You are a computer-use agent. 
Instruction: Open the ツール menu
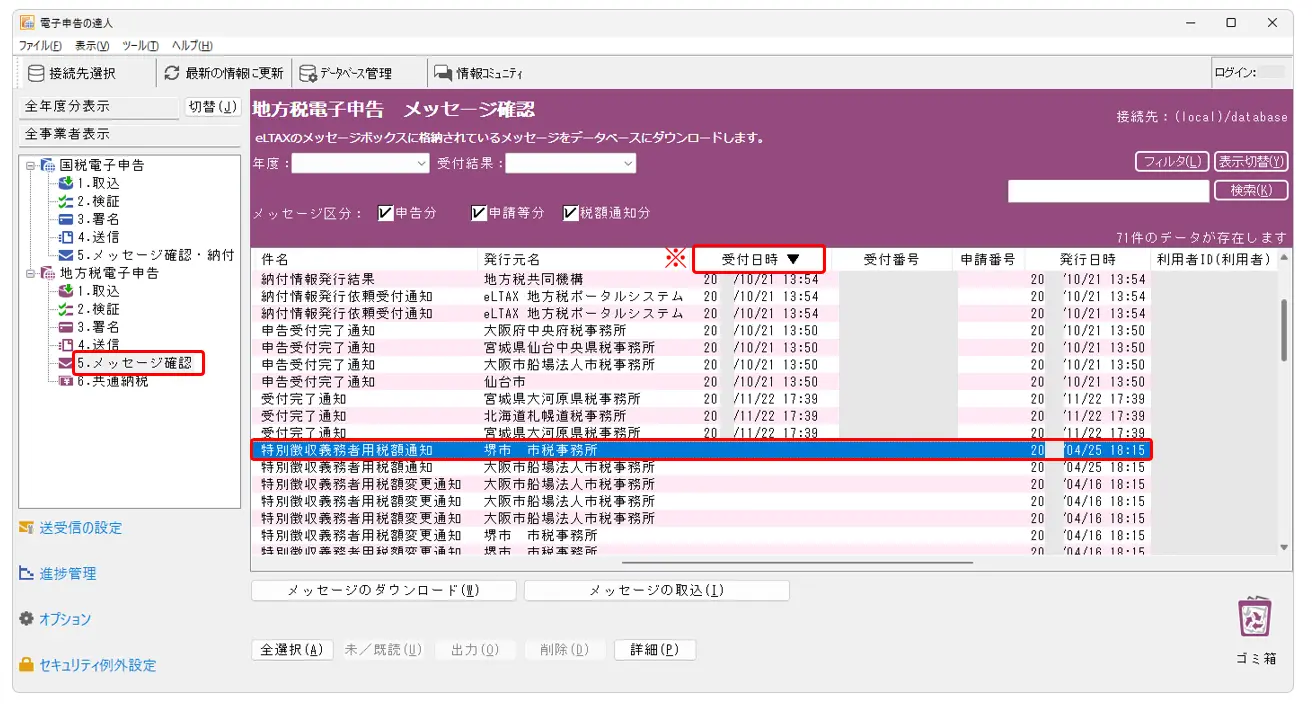(x=140, y=46)
